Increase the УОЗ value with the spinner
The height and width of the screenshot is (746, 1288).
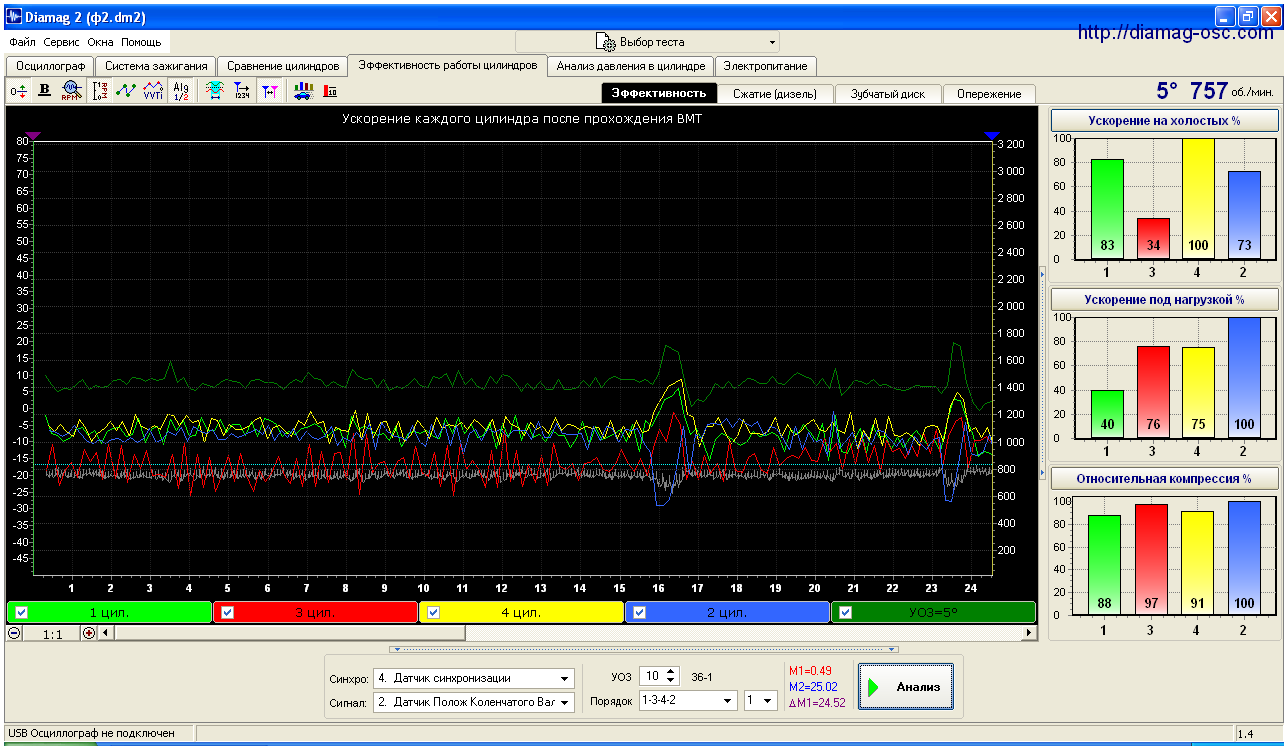[x=671, y=672]
